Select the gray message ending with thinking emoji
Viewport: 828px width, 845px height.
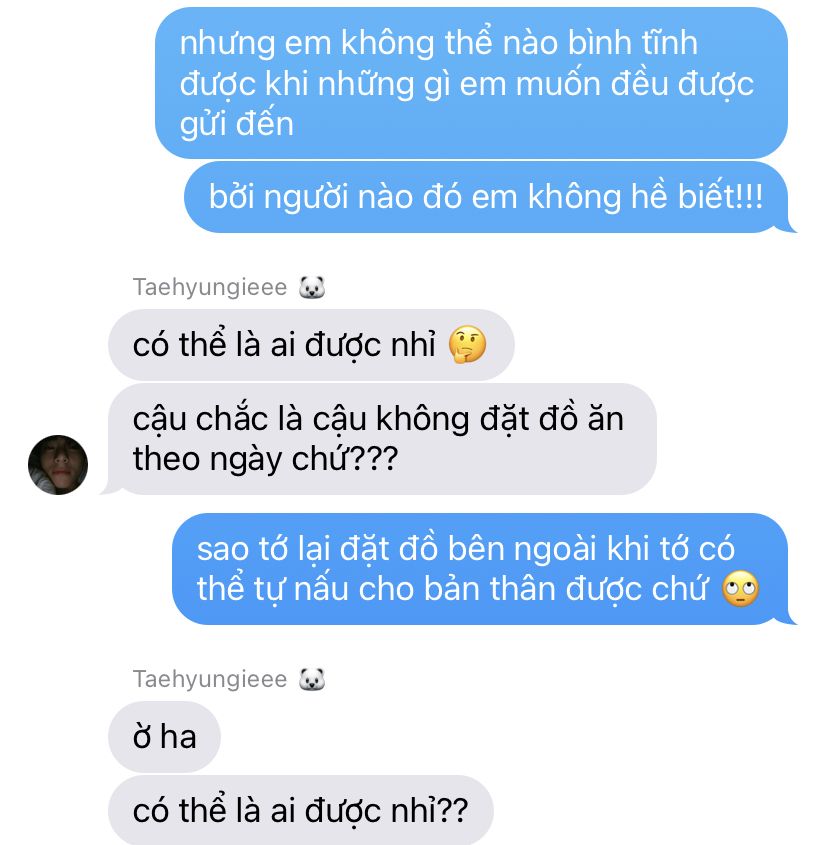[311, 345]
